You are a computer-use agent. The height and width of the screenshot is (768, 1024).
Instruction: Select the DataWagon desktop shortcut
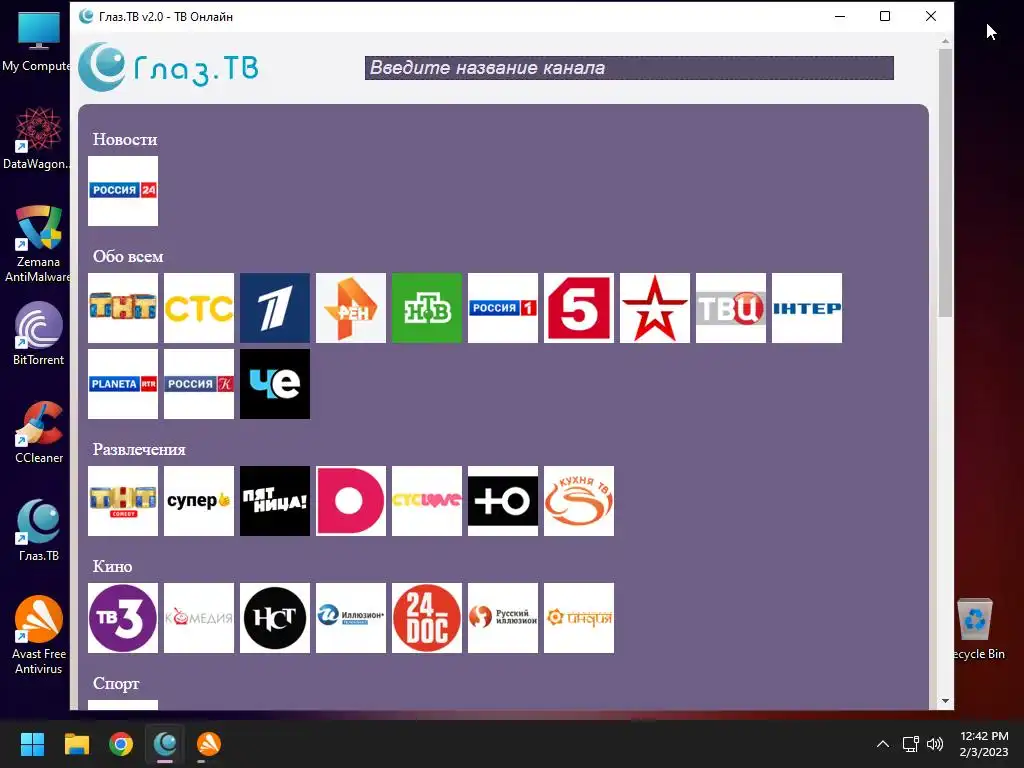pyautogui.click(x=37, y=138)
